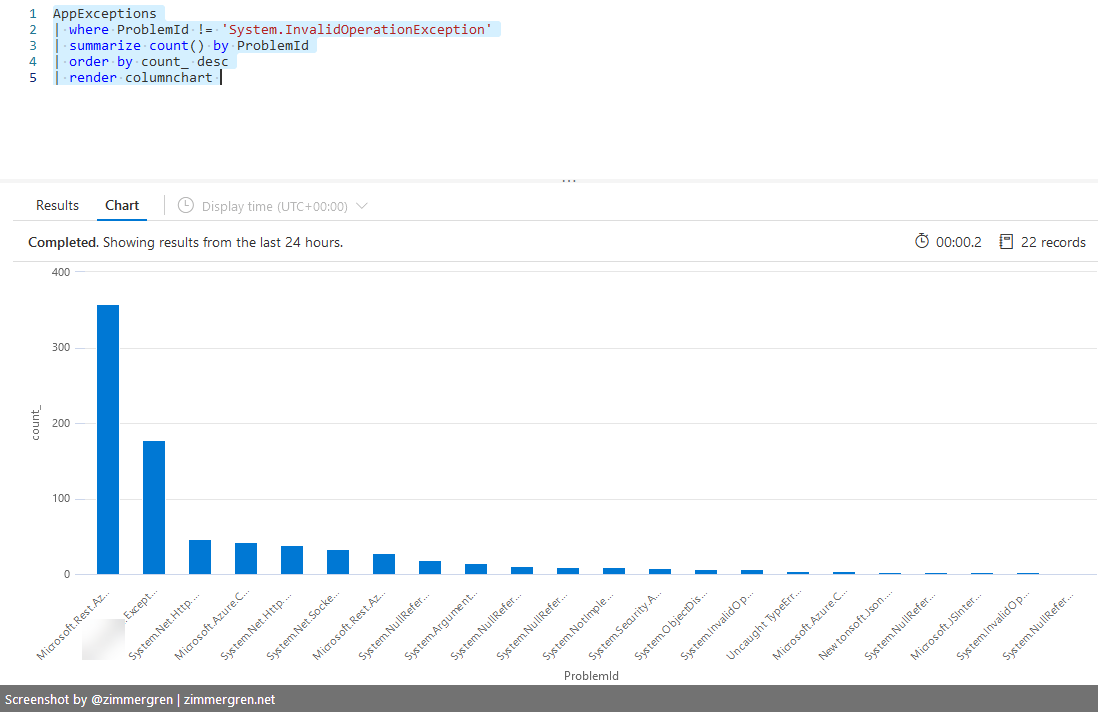Click the 'System.InvalidOperationException' string in the query
The width and height of the screenshot is (1098, 712).
tap(360, 30)
